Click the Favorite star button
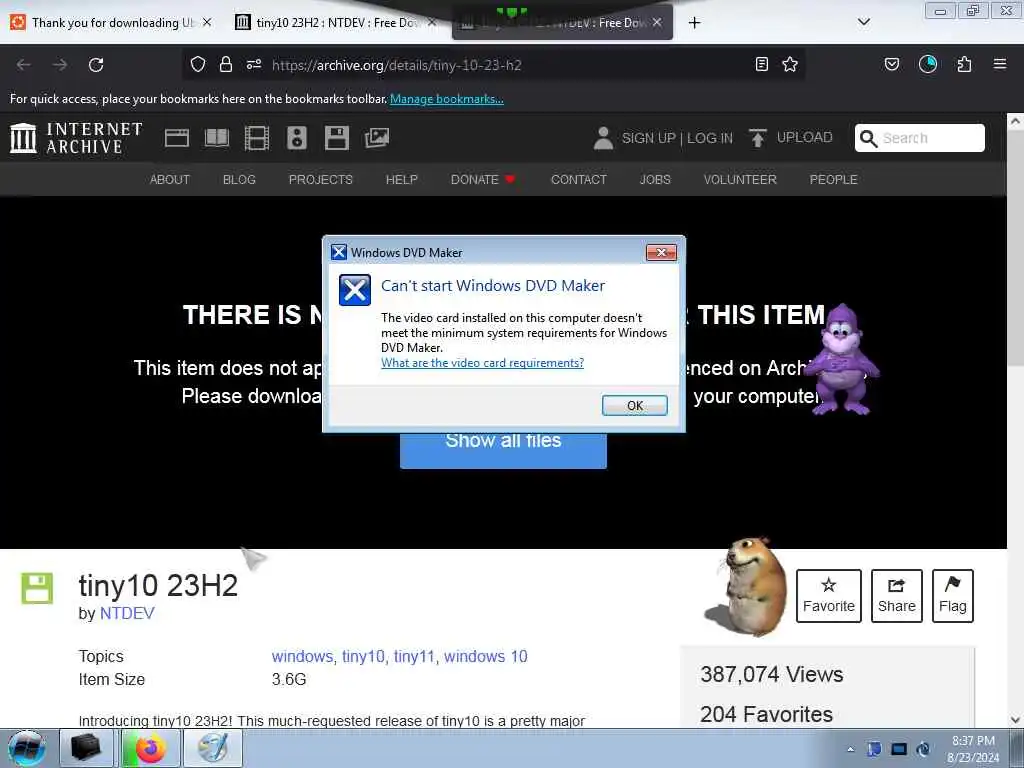This screenshot has height=768, width=1024. point(829,596)
